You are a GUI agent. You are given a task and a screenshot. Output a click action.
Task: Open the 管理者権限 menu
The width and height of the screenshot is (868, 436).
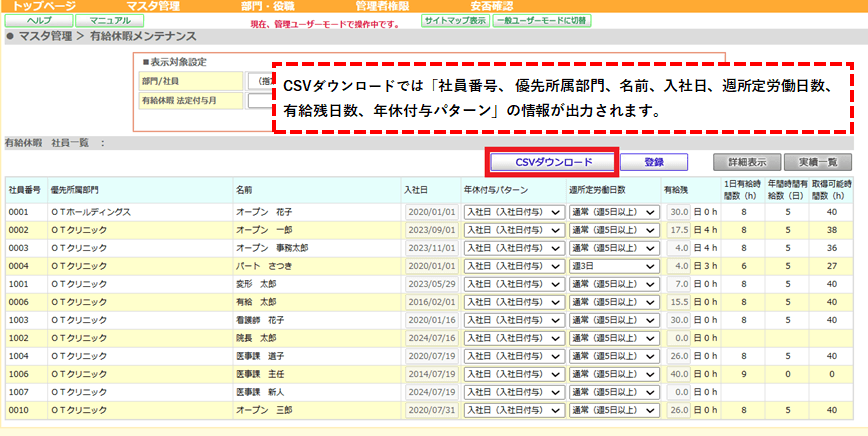point(382,6)
